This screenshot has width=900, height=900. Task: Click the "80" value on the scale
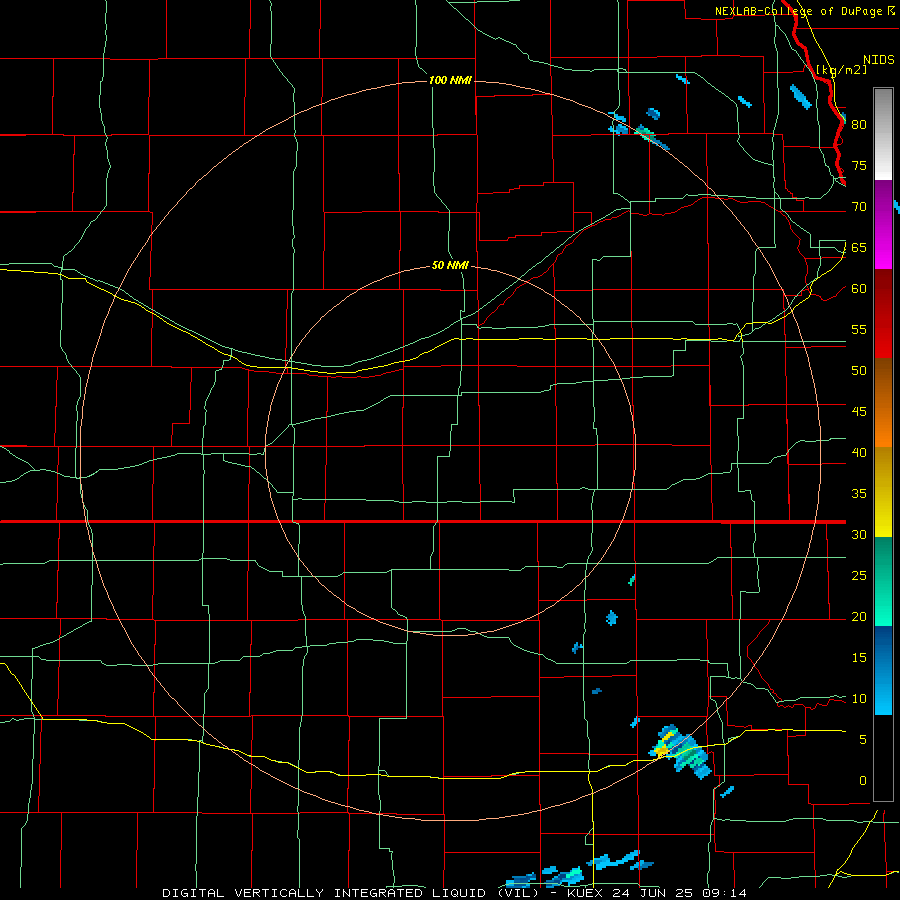859,125
